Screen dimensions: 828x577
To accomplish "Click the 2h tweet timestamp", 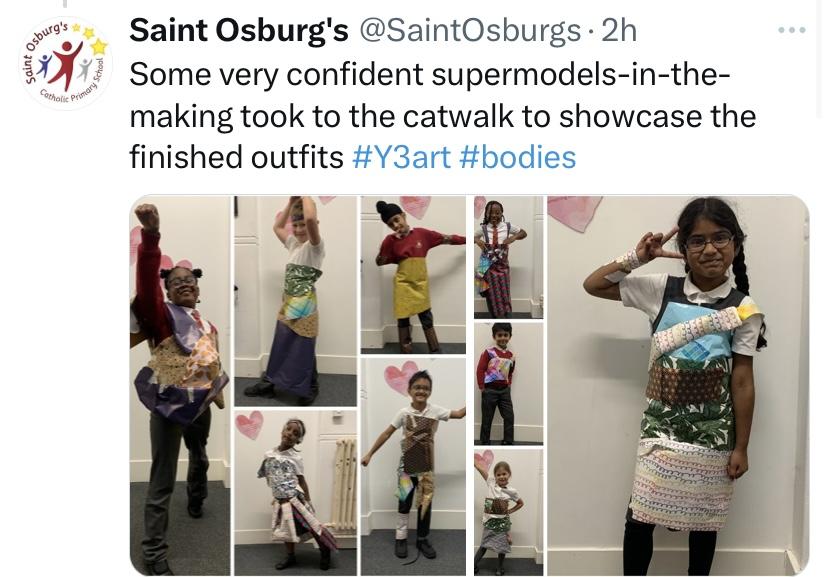I will 619,31.
